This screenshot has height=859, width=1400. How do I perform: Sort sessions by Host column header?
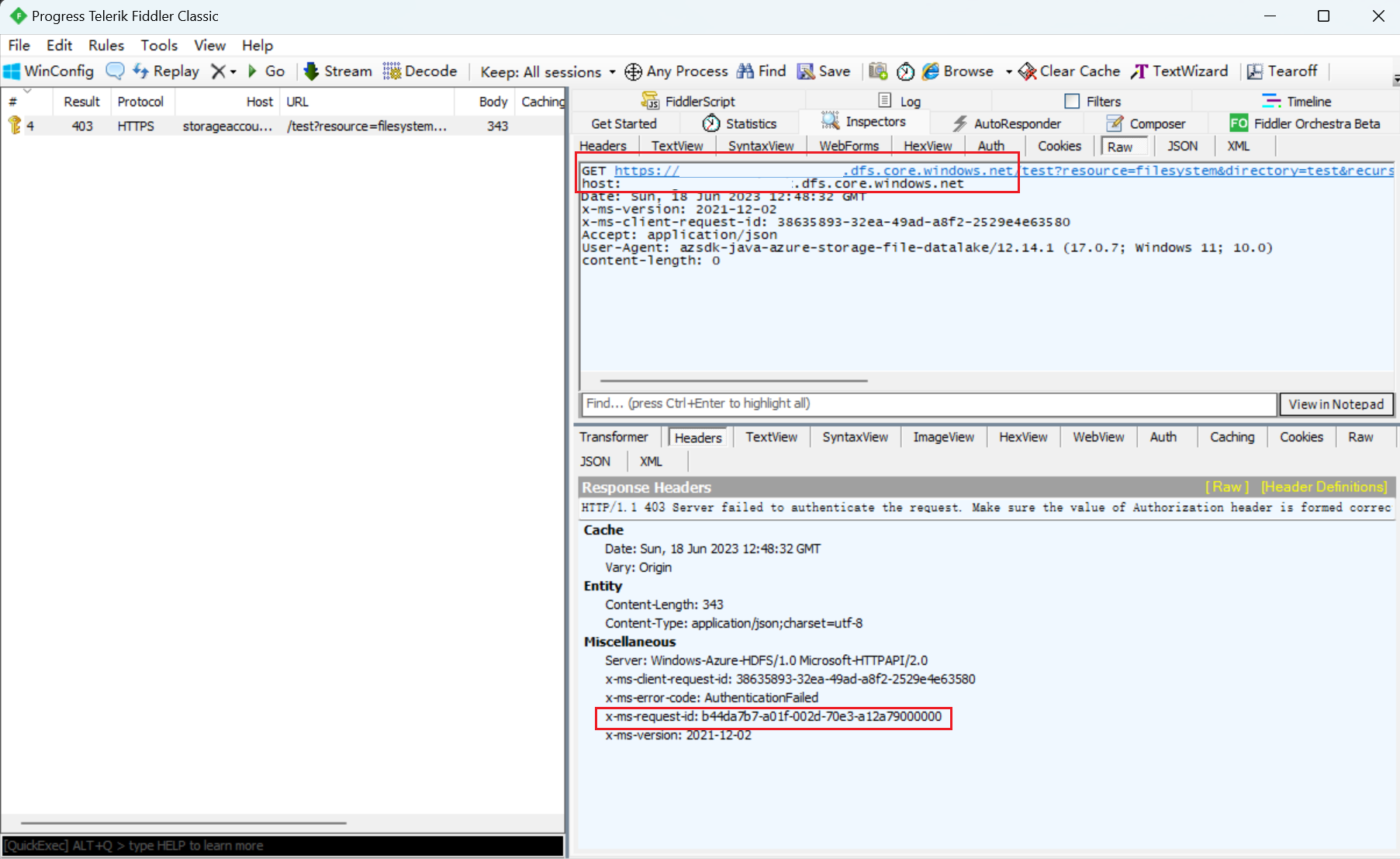click(227, 102)
